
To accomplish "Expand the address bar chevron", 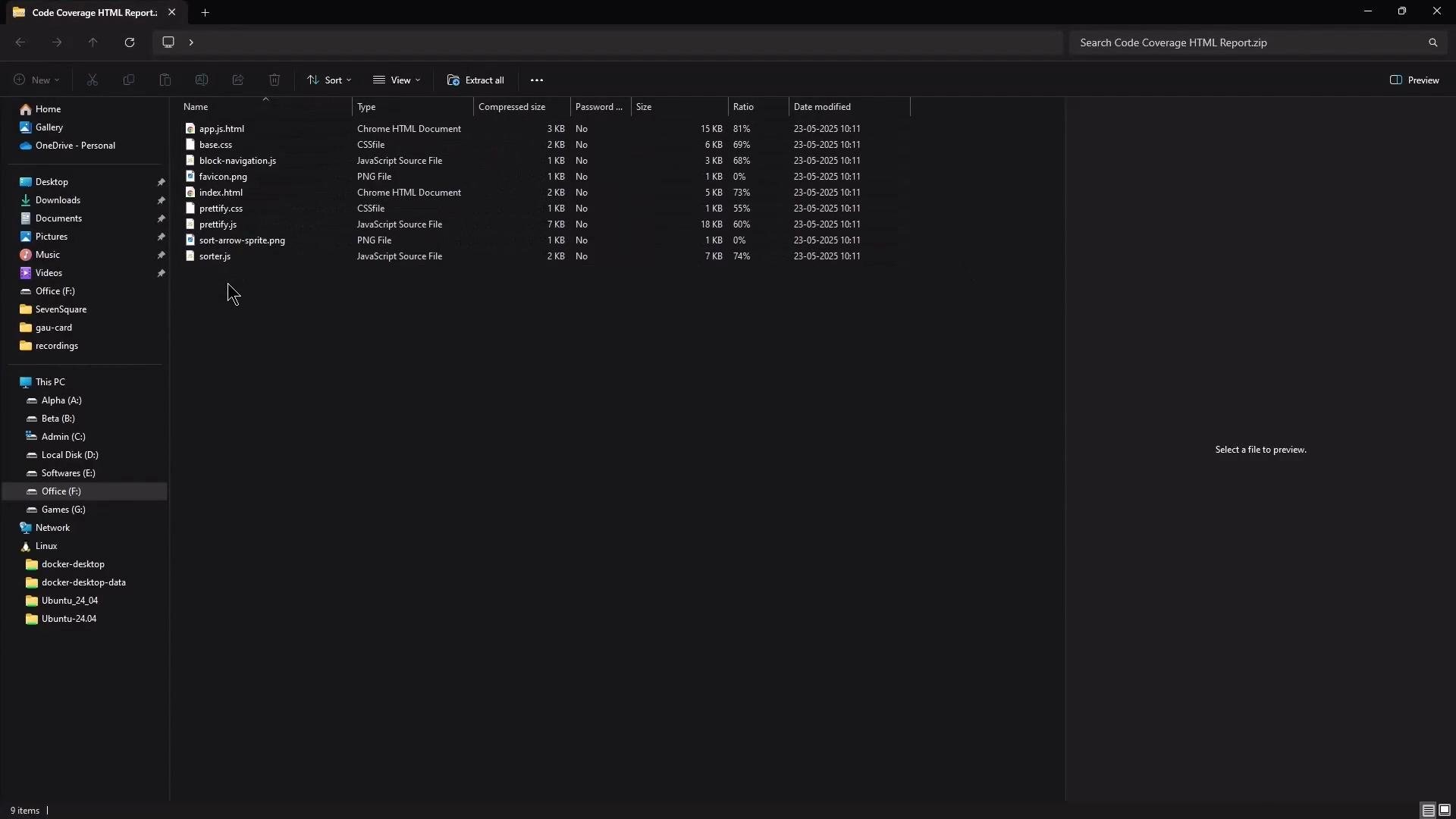I will 191,42.
